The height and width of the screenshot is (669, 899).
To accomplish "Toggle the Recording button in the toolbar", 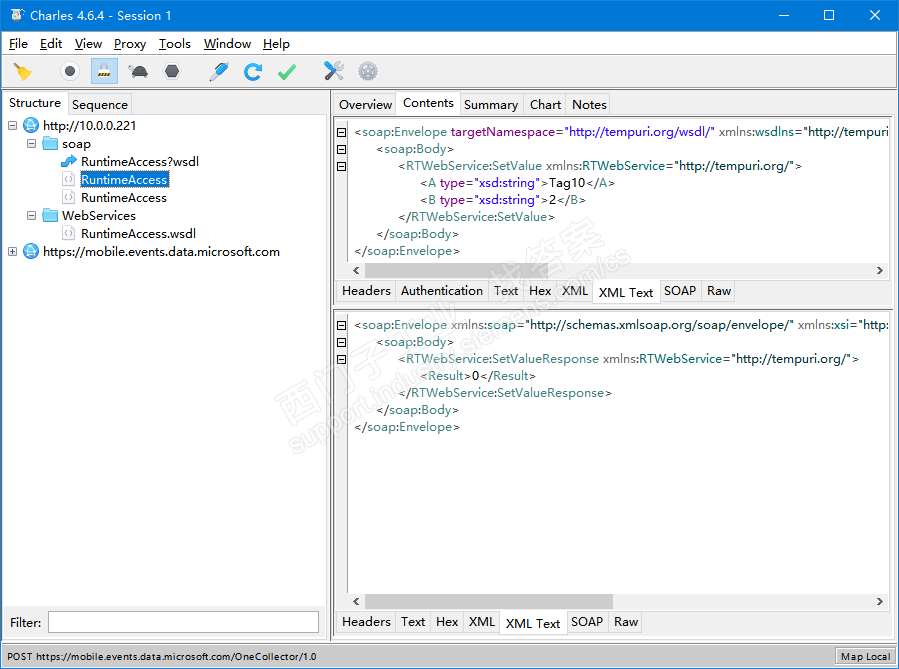I will (69, 71).
